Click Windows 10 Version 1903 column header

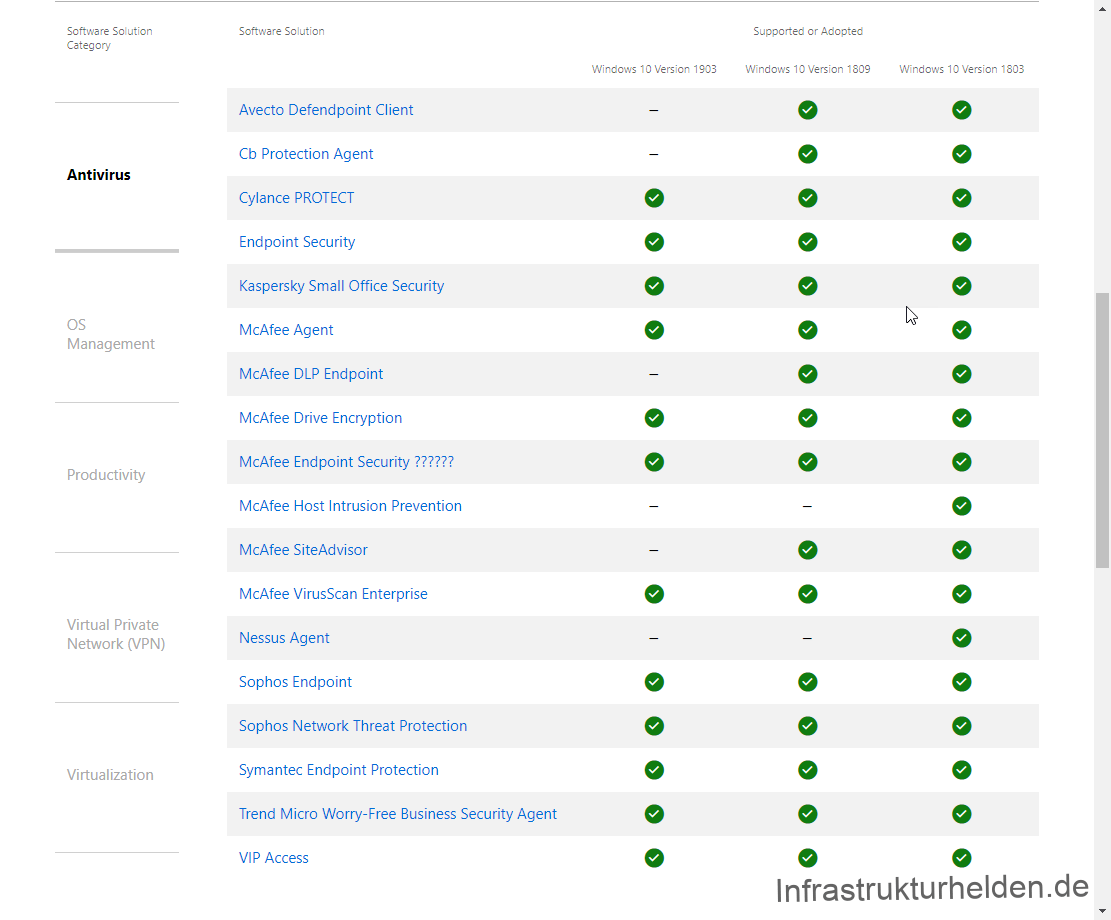point(654,69)
